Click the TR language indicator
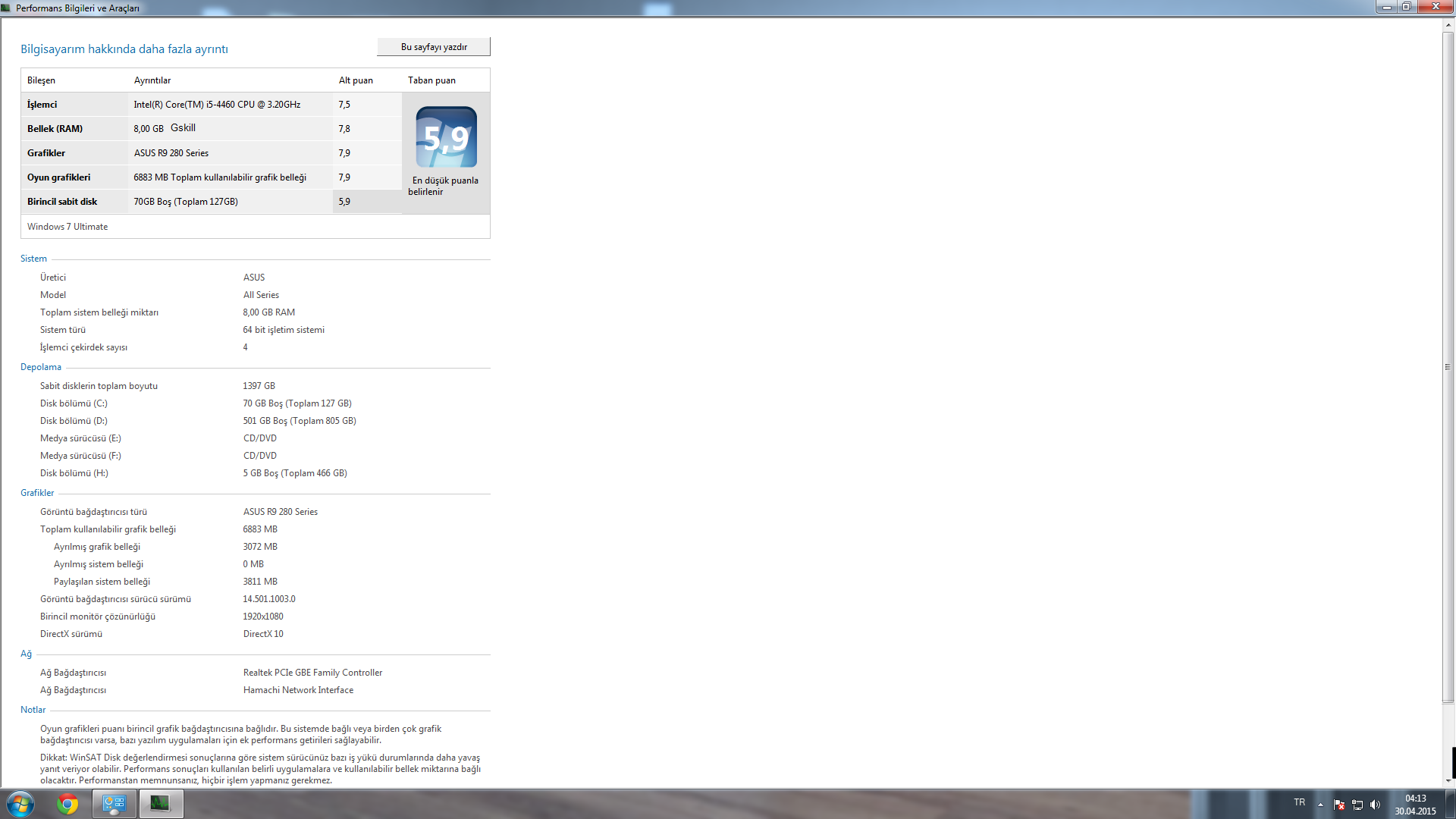Screen dimensions: 1456x819 1300,802
